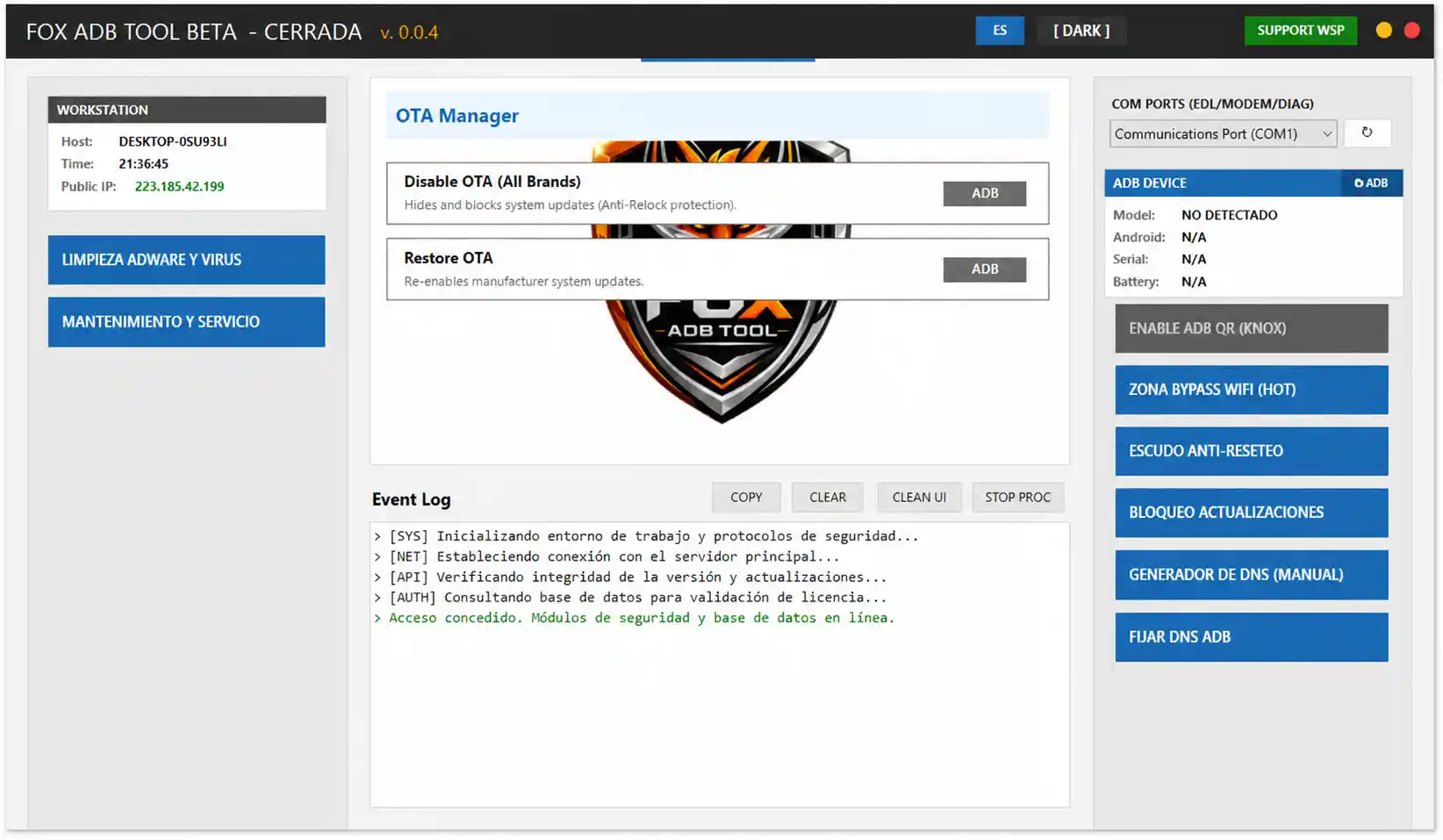The image size is (1443, 840).
Task: Open ZONA BYPASS WIFI (HOT)
Action: pyautogui.click(x=1251, y=390)
